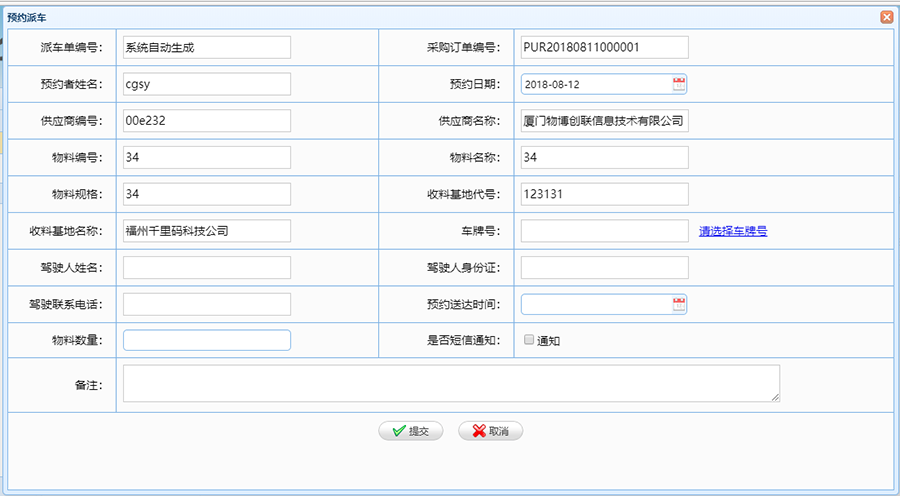Select the 供应商编号 field 00e232
The height and width of the screenshot is (496, 900).
pyautogui.click(x=207, y=121)
